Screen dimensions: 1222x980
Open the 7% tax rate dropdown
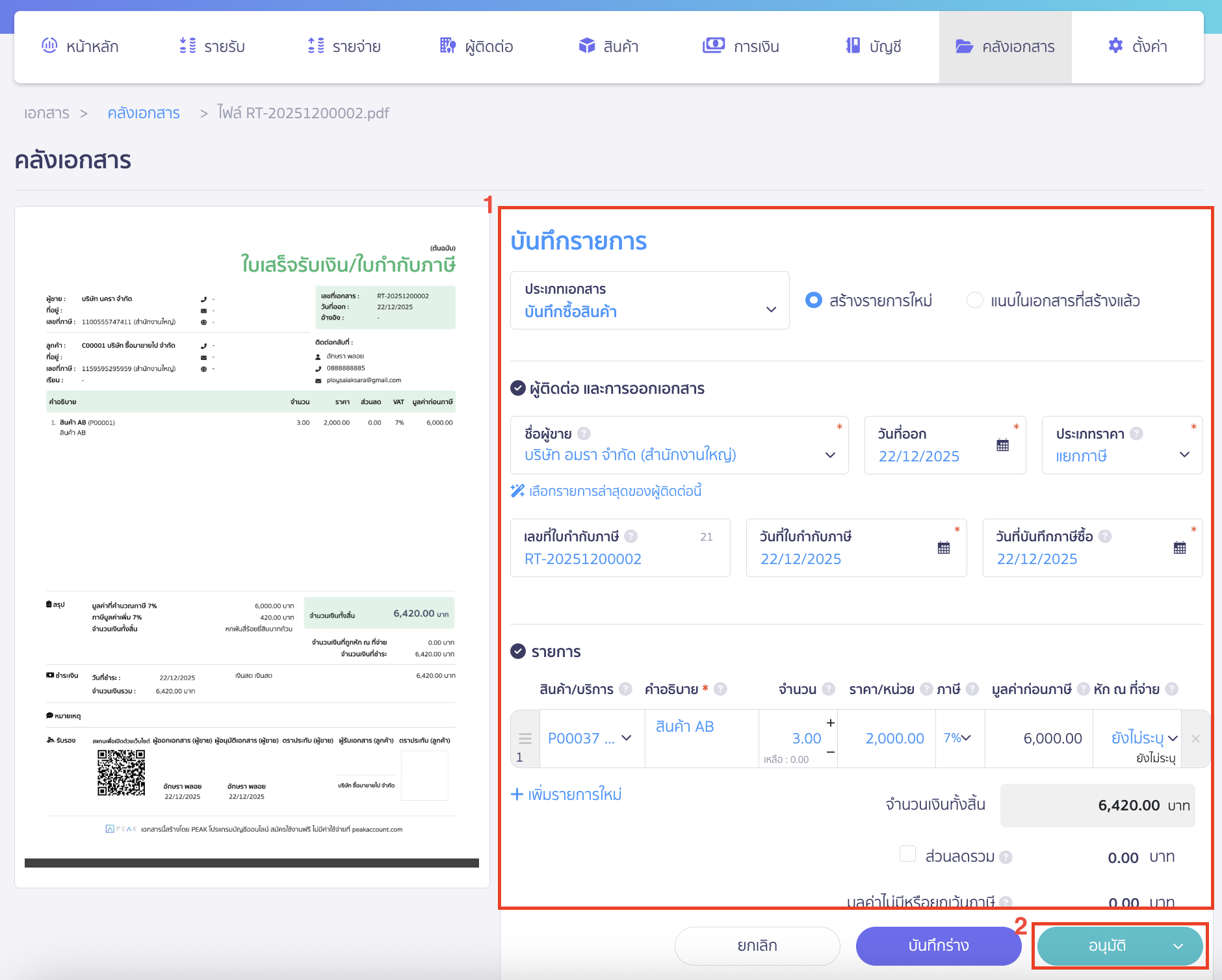coord(957,738)
